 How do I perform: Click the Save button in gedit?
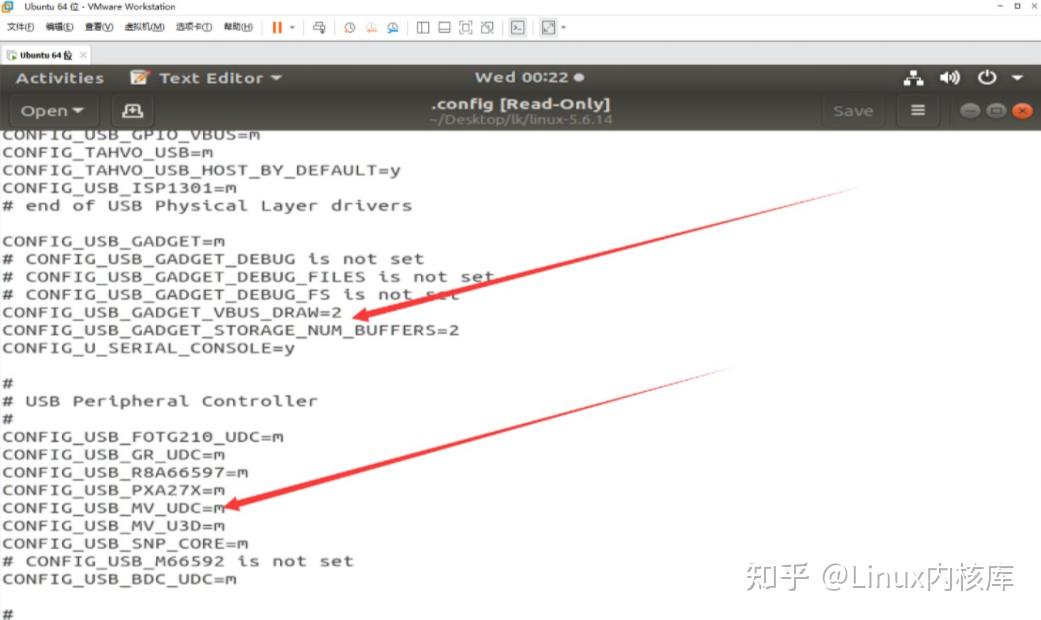853,110
